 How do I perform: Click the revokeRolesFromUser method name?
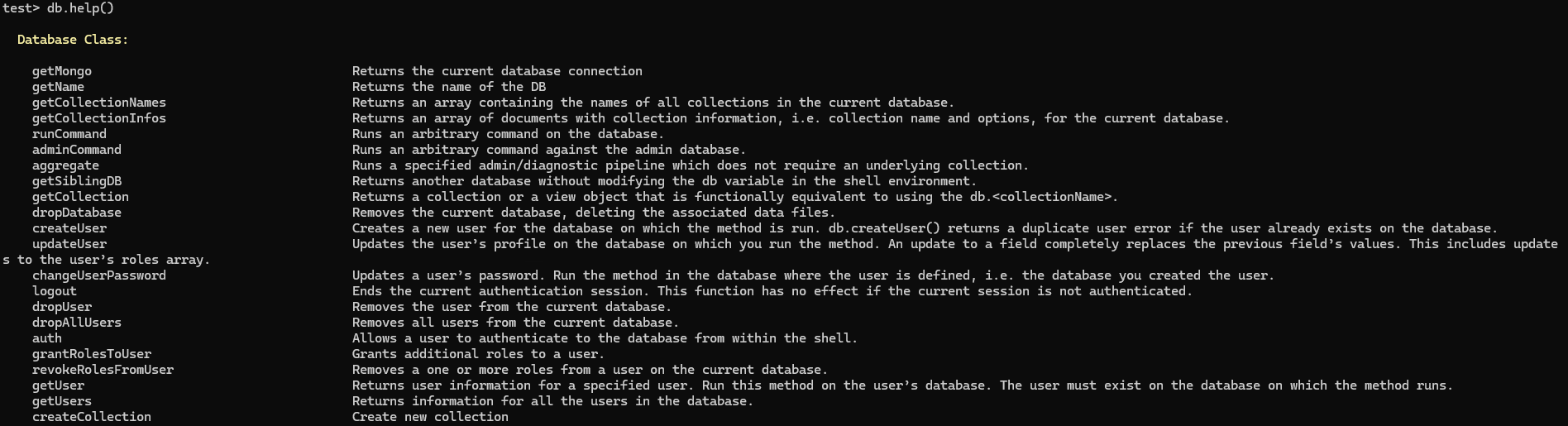coord(103,370)
